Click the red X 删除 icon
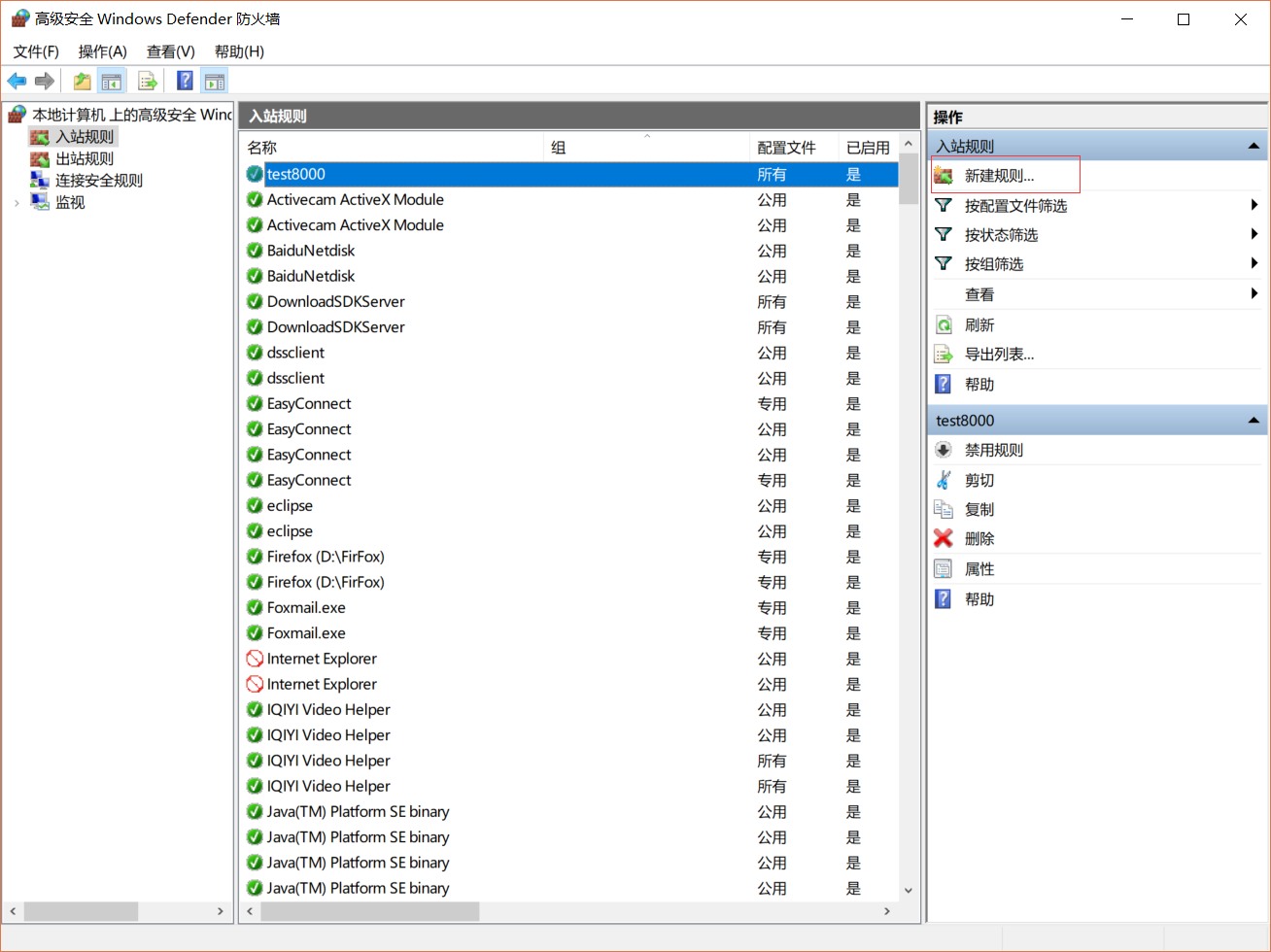 pos(943,538)
